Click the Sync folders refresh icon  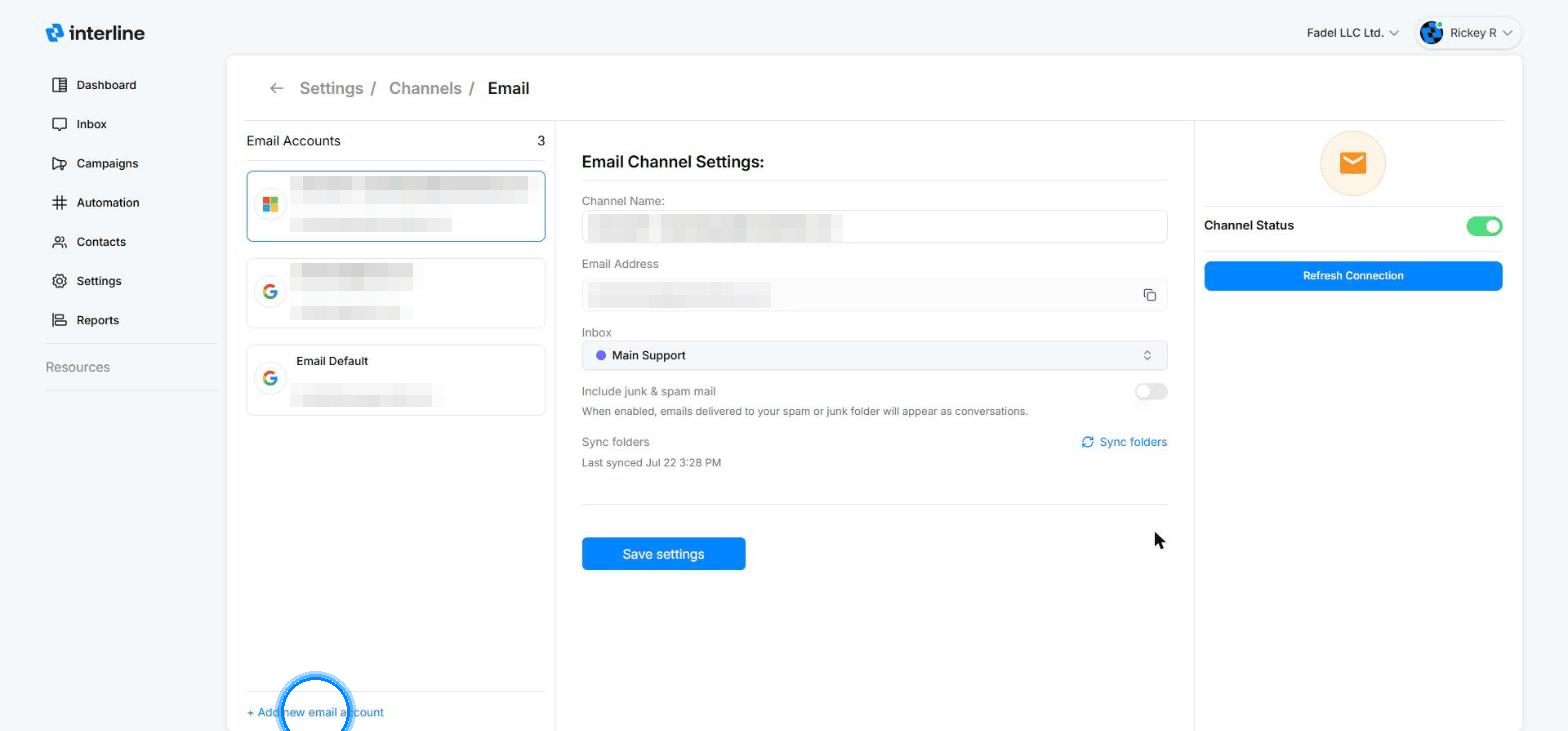point(1087,442)
